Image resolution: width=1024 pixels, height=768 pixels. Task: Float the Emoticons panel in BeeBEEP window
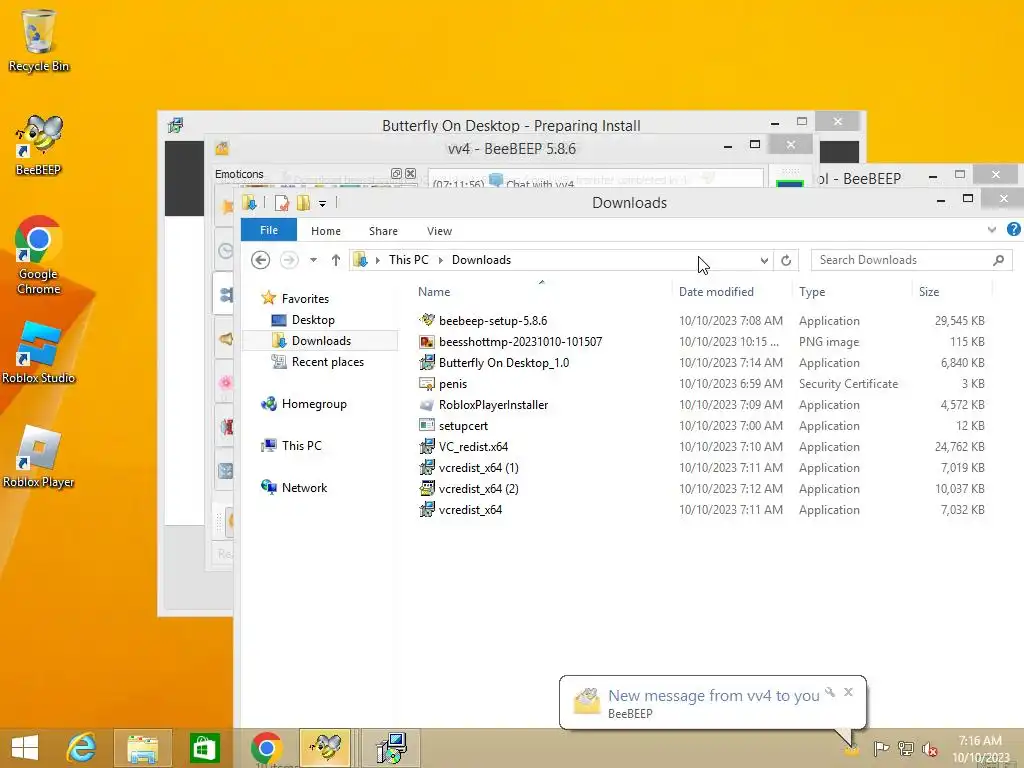396,173
